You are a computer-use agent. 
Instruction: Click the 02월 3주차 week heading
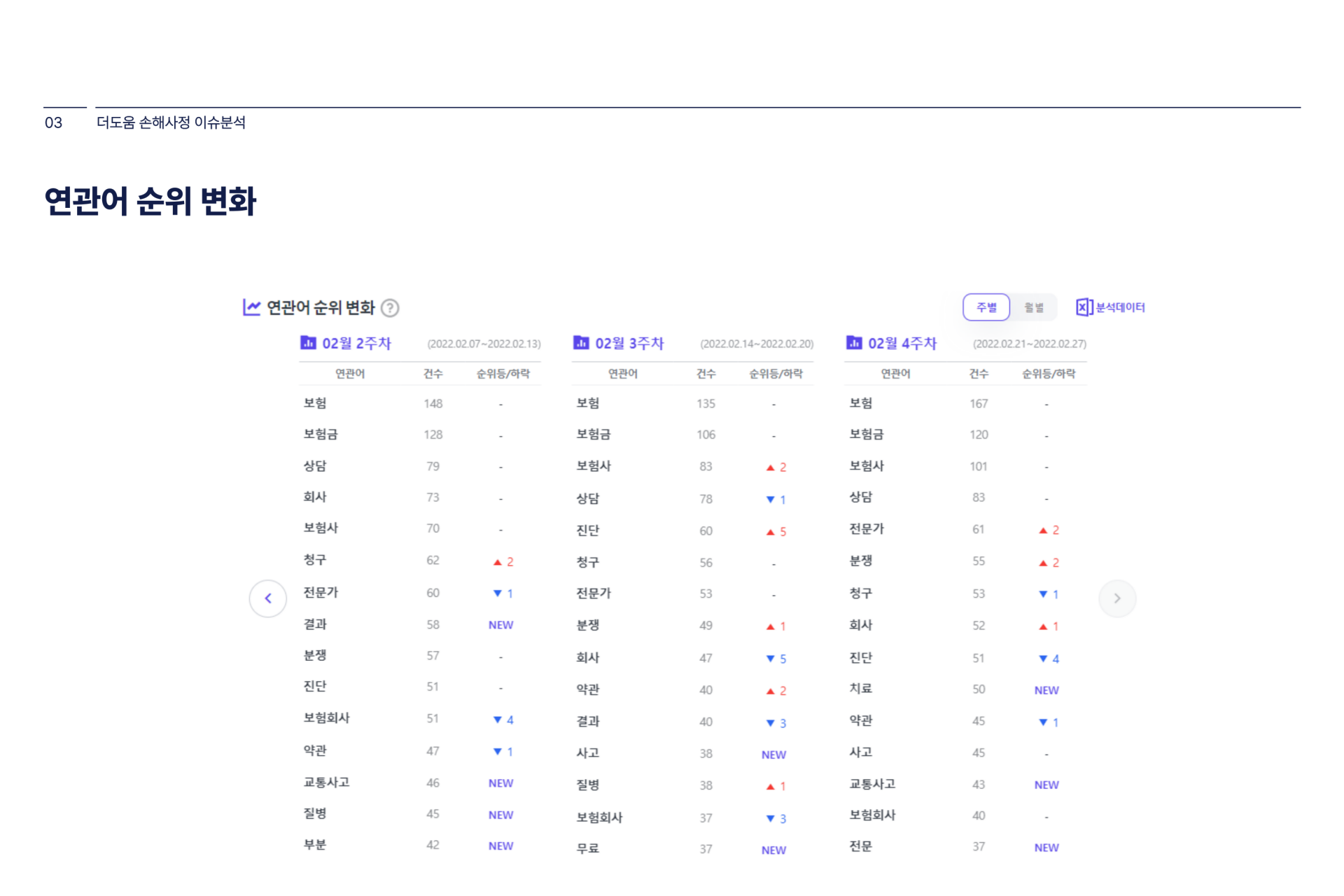coord(629,343)
